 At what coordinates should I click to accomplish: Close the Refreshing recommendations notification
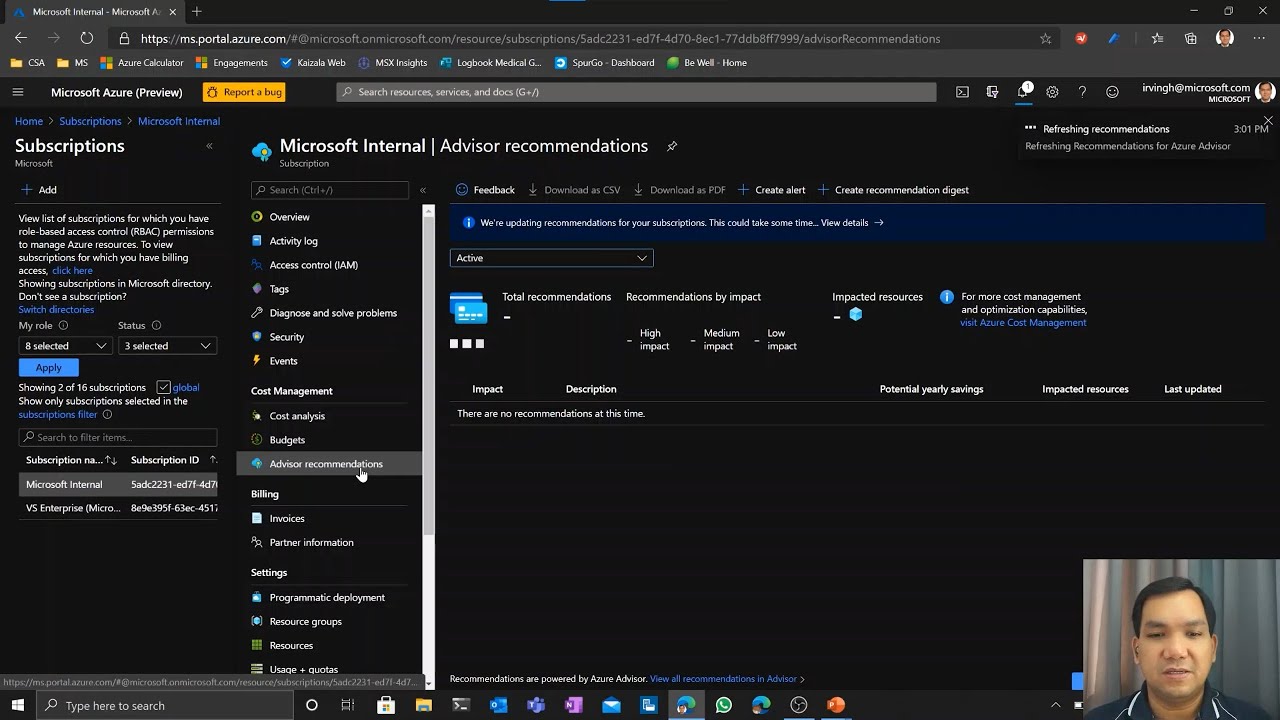click(x=1268, y=121)
